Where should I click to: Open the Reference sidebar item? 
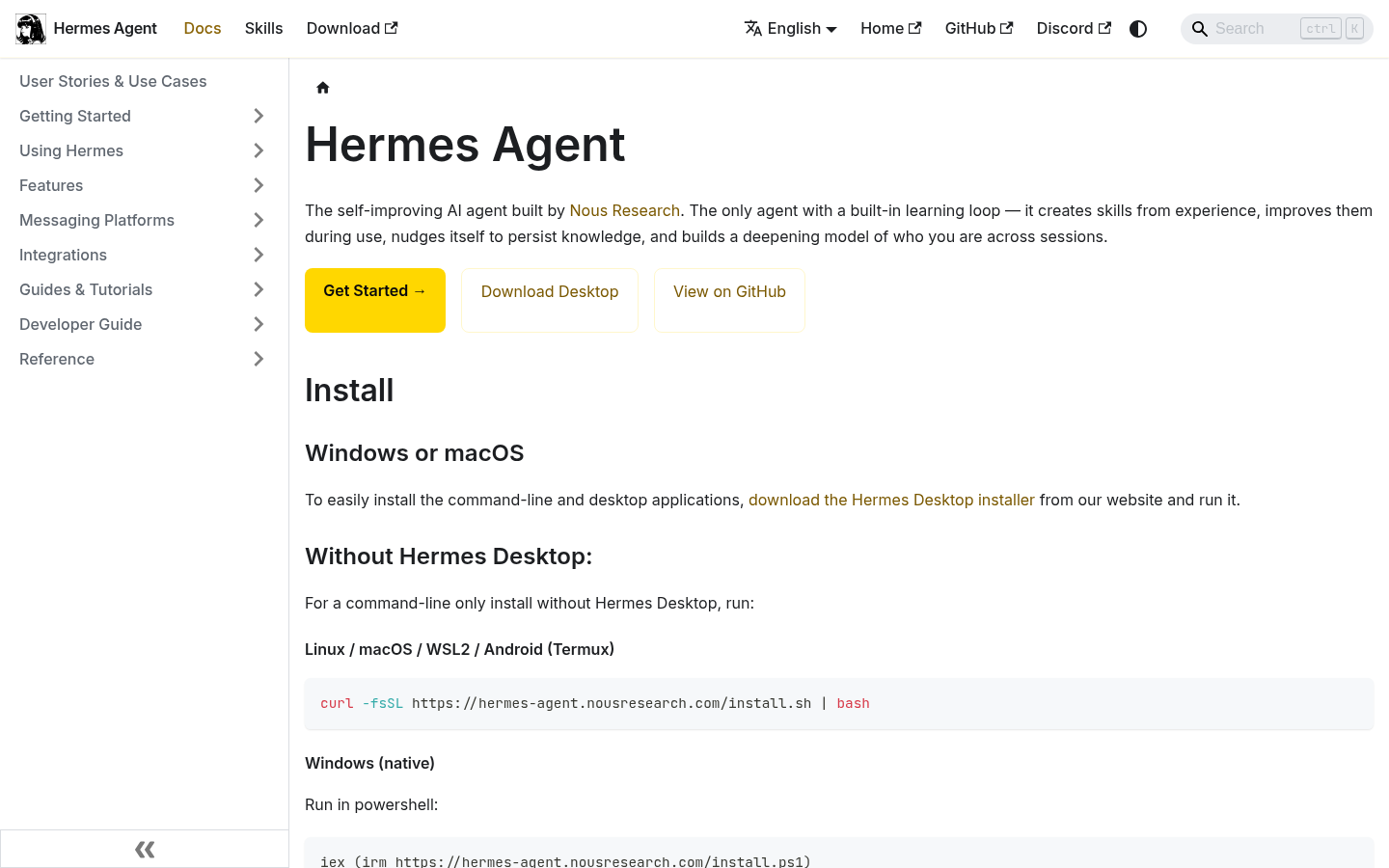(57, 359)
